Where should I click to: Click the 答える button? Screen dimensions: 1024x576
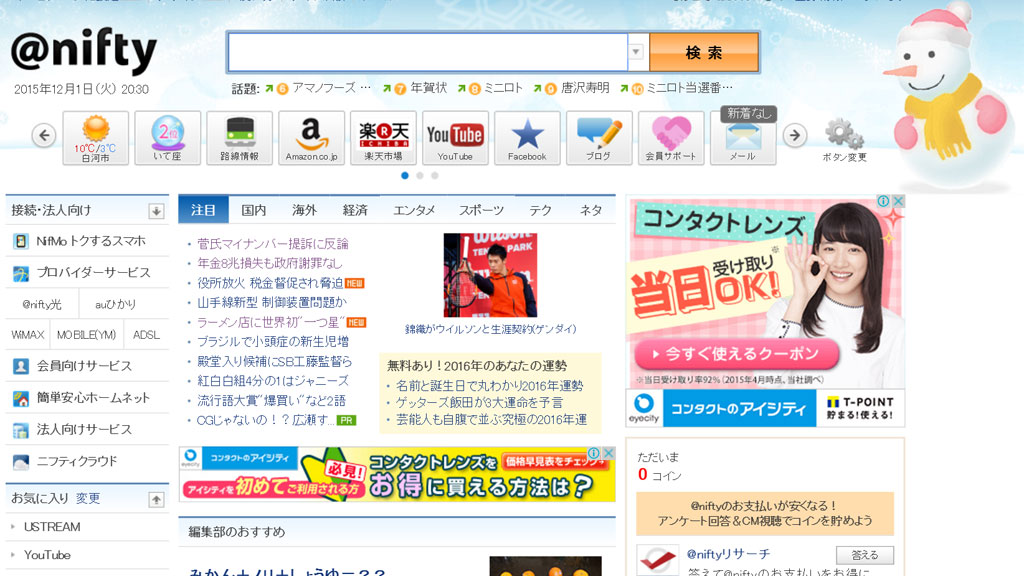click(865, 555)
